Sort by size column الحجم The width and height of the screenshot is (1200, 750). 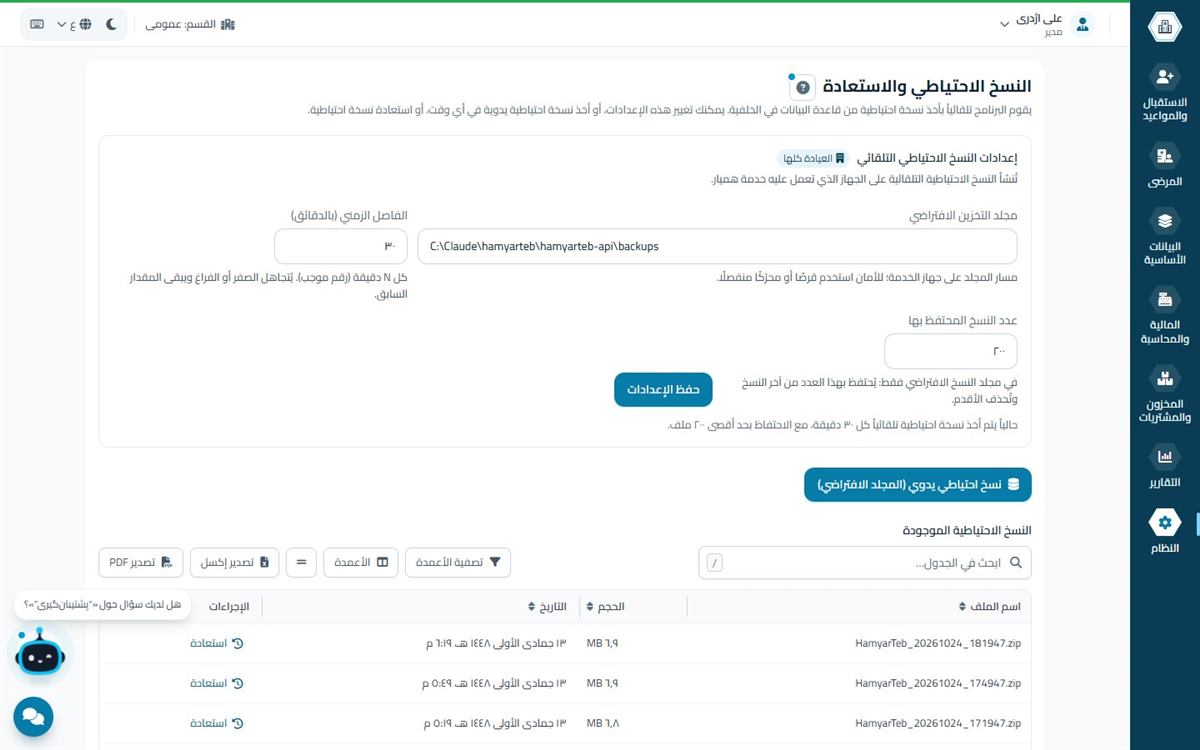[606, 607]
